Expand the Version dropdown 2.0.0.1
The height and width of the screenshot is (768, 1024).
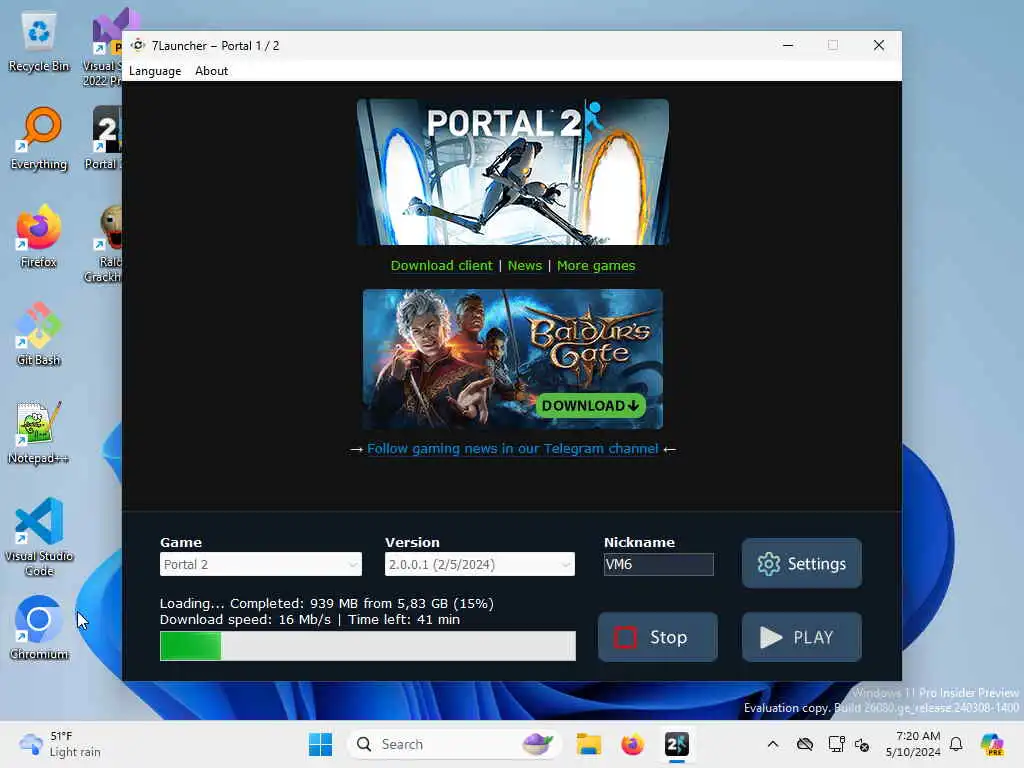pos(480,564)
